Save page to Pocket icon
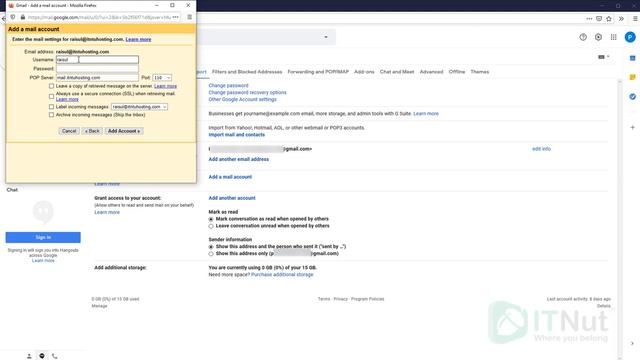This screenshot has width=640, height=360. click(x=599, y=18)
